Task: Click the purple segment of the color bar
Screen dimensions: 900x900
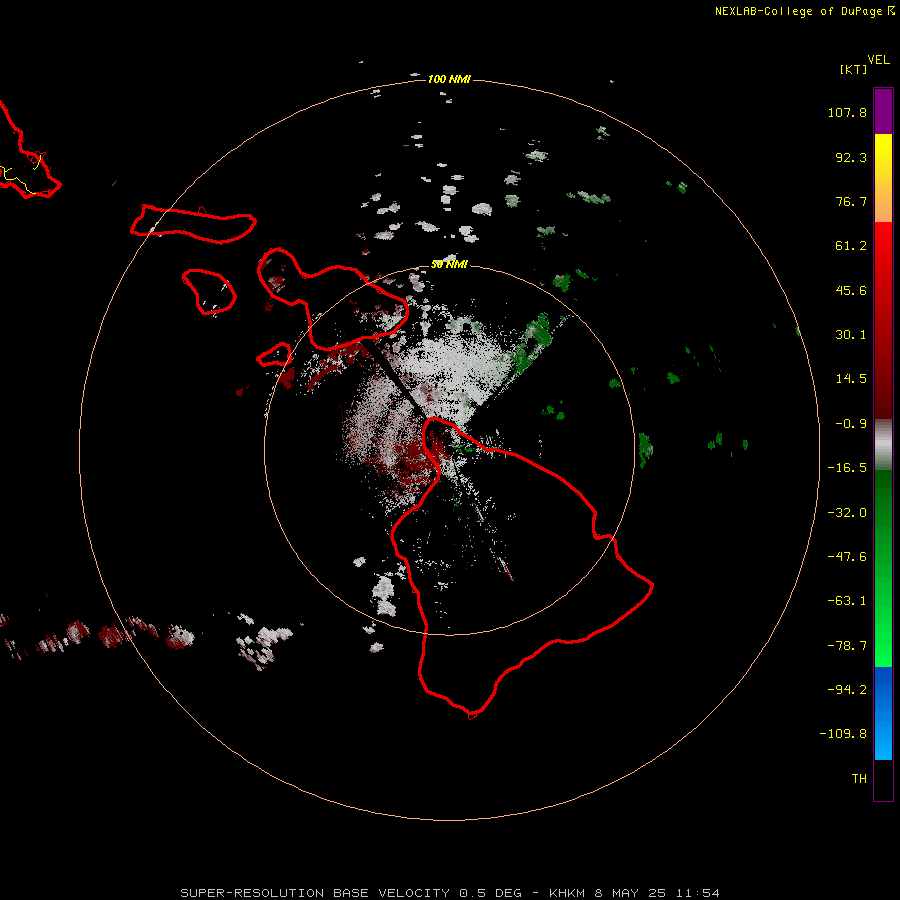Action: (883, 111)
